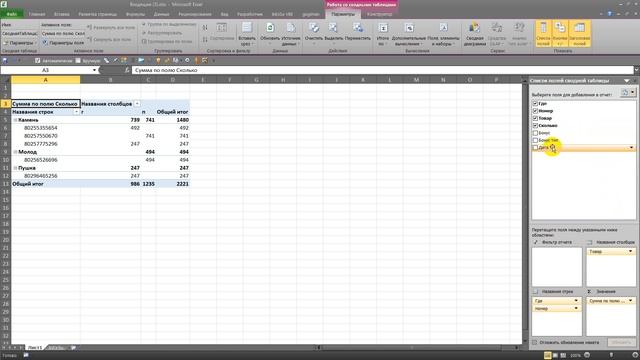
Task: Click the sort ascending A-Z icon
Action: 205,27
